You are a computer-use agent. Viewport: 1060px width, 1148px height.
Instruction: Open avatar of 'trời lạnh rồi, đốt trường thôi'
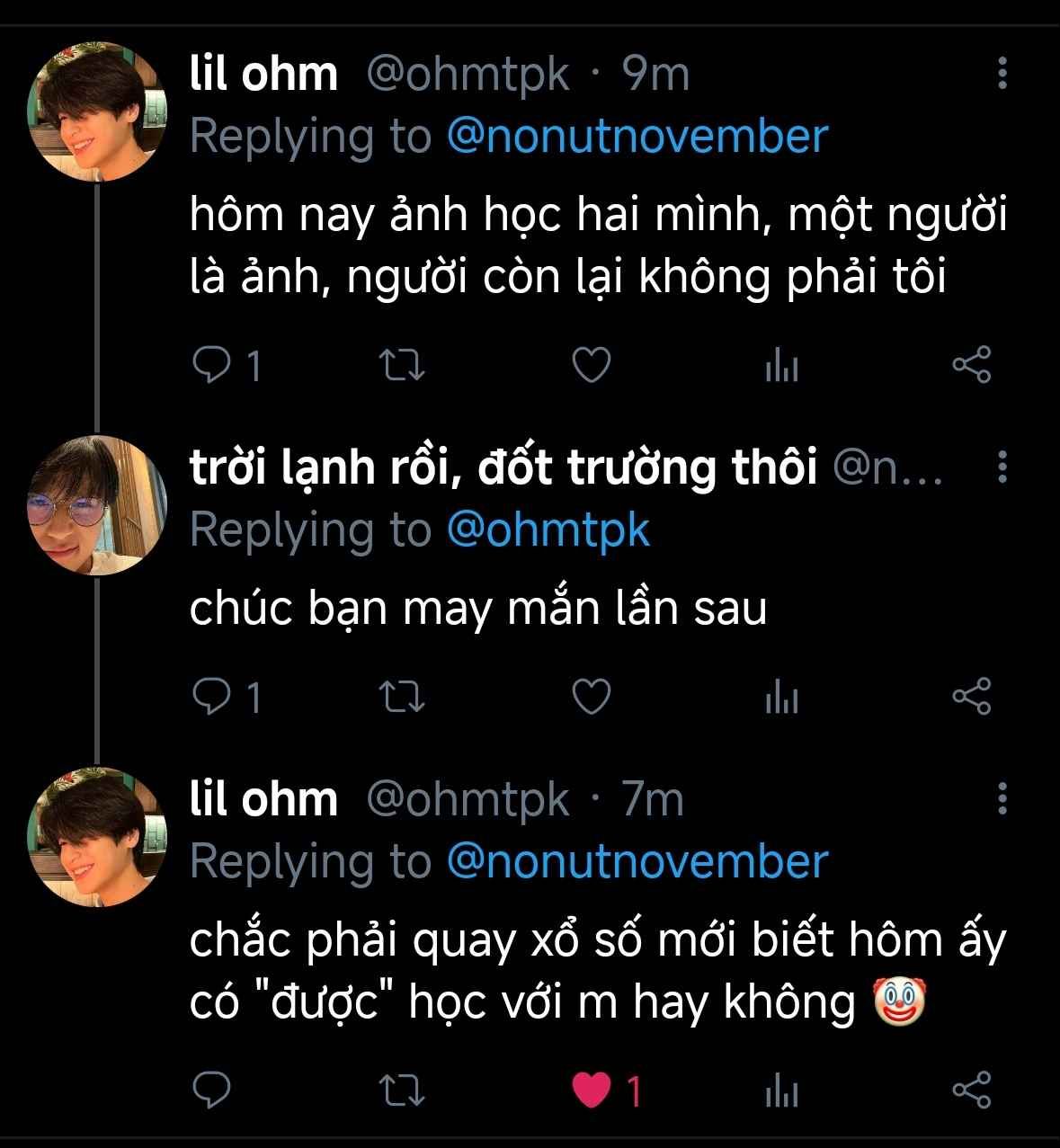[x=98, y=505]
